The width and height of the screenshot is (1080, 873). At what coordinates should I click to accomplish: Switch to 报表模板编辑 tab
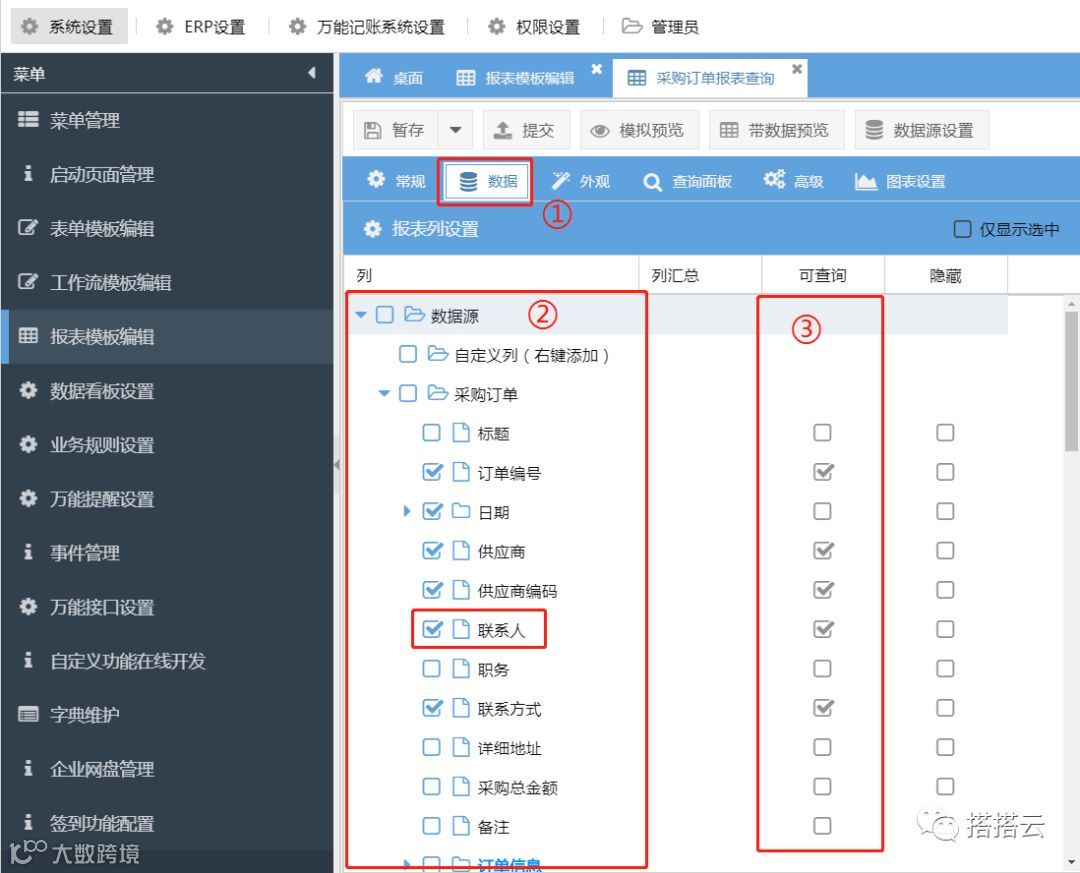tap(515, 78)
